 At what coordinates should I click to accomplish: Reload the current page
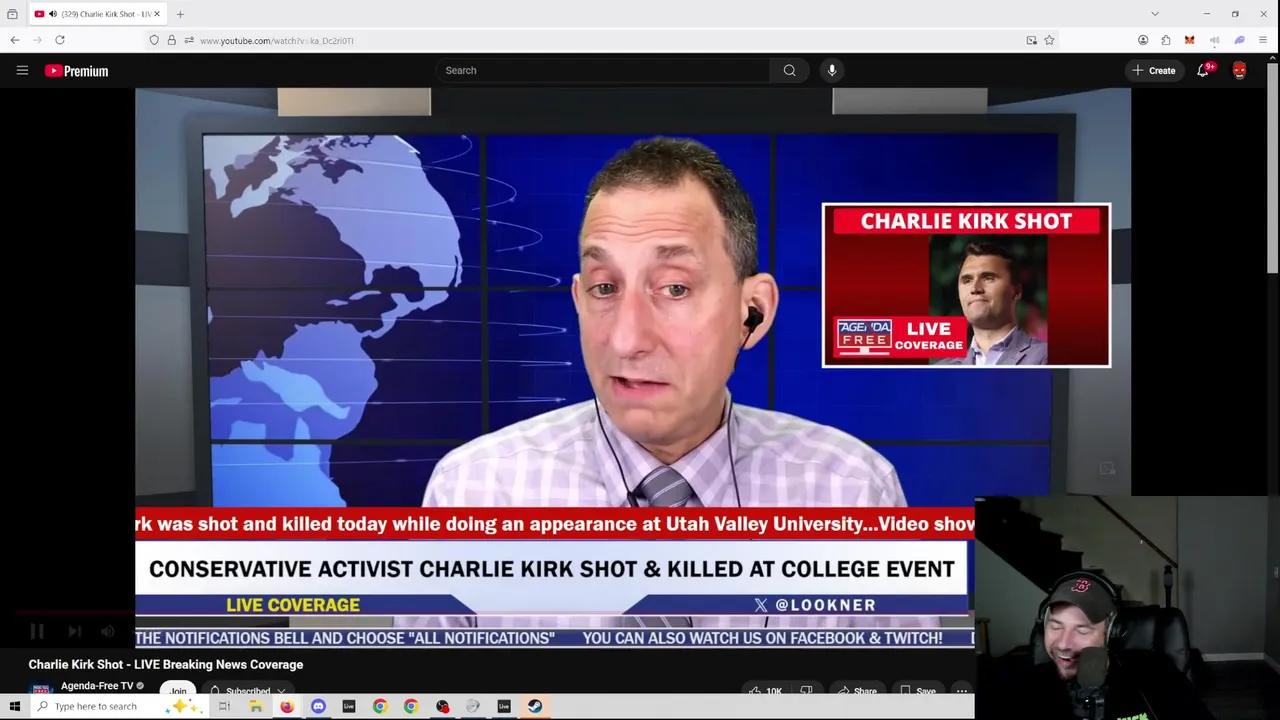(60, 40)
